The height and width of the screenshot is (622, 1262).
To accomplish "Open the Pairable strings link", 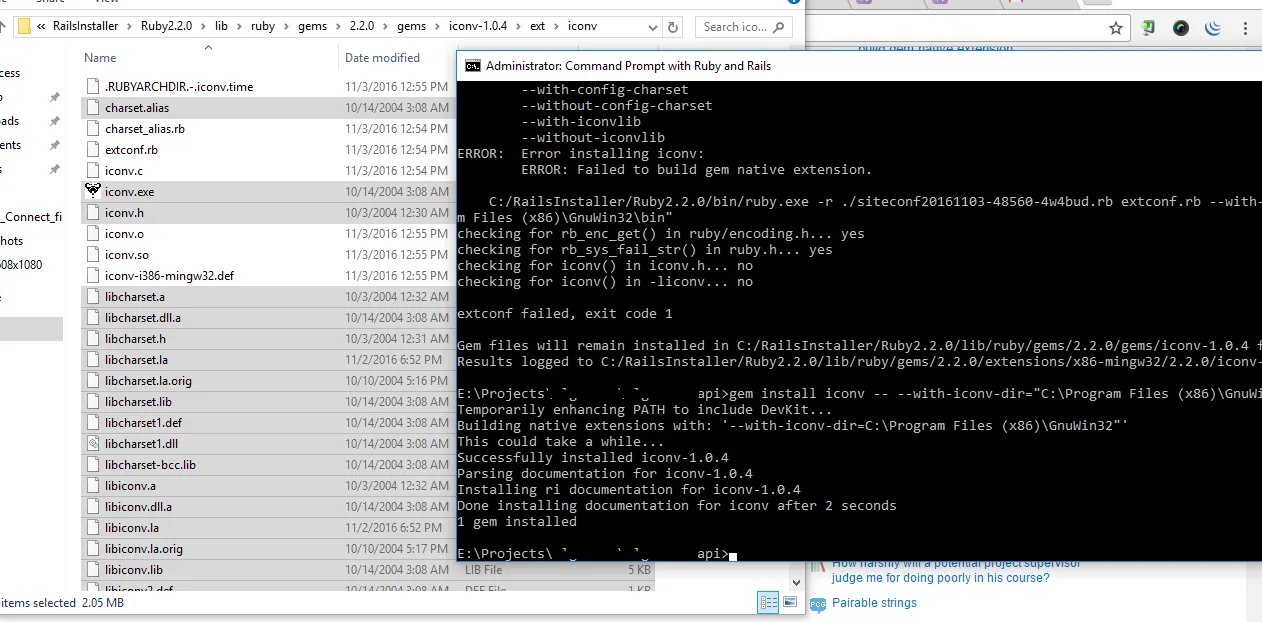I will pos(874,603).
